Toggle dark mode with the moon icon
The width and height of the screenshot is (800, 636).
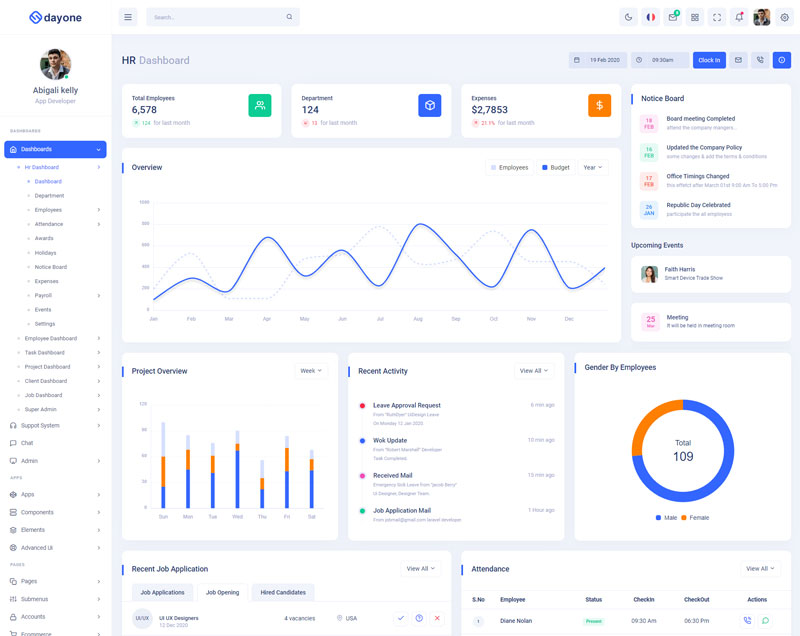pyautogui.click(x=628, y=17)
